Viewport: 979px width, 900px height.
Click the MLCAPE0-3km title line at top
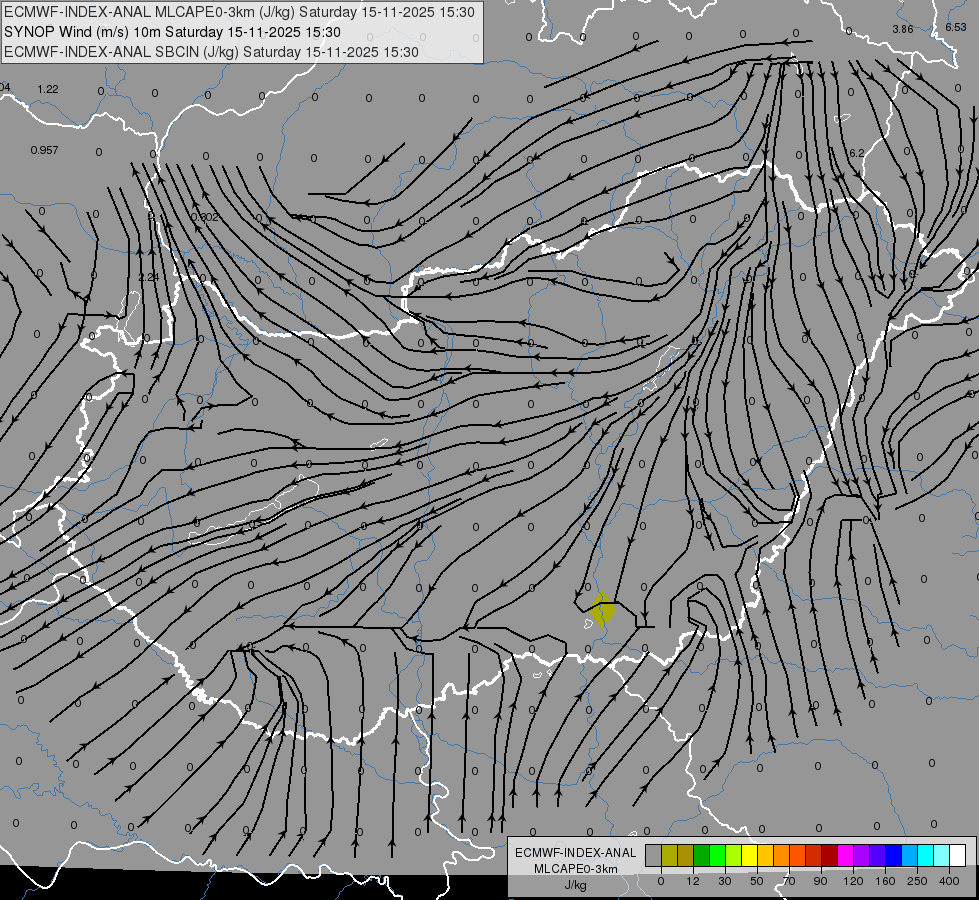(239, 12)
